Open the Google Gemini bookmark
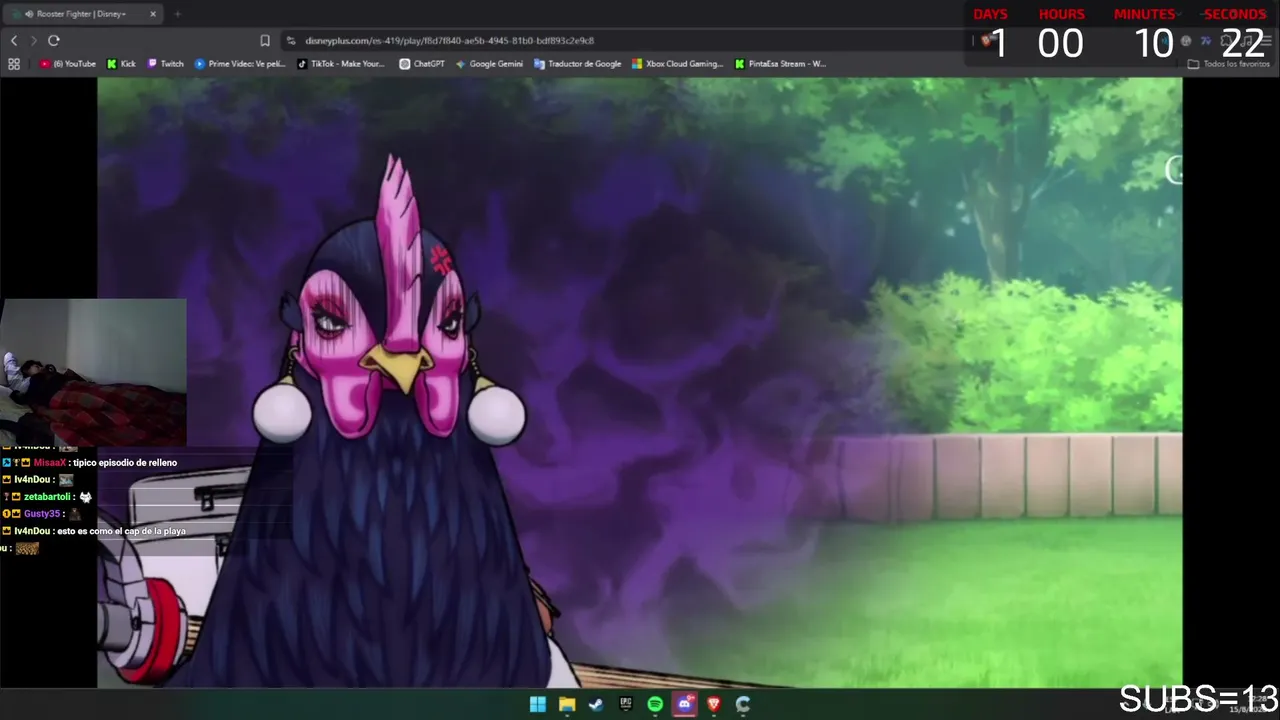 tap(489, 64)
